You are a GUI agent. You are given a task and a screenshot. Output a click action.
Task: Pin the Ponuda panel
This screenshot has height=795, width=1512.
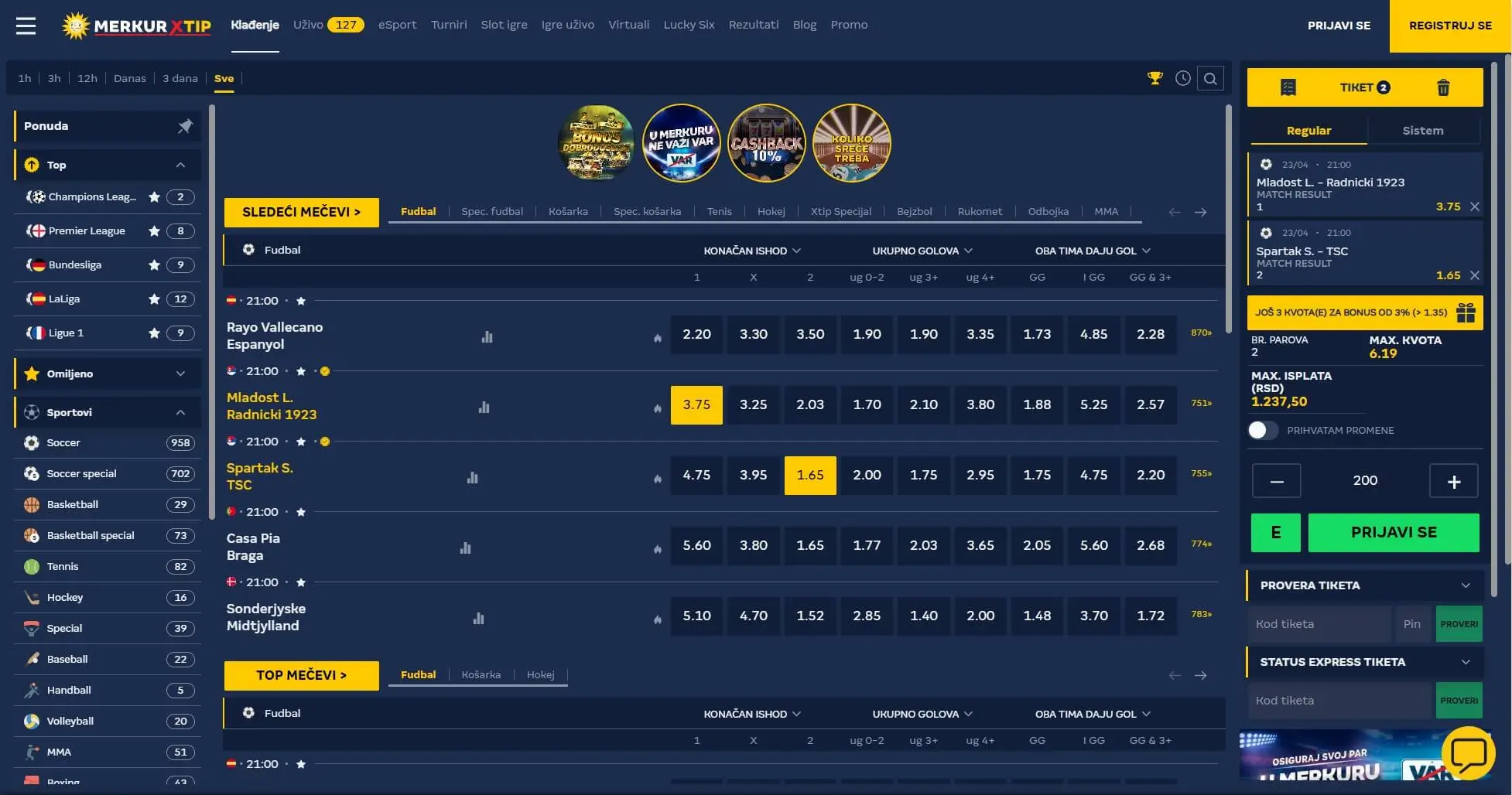pos(185,126)
